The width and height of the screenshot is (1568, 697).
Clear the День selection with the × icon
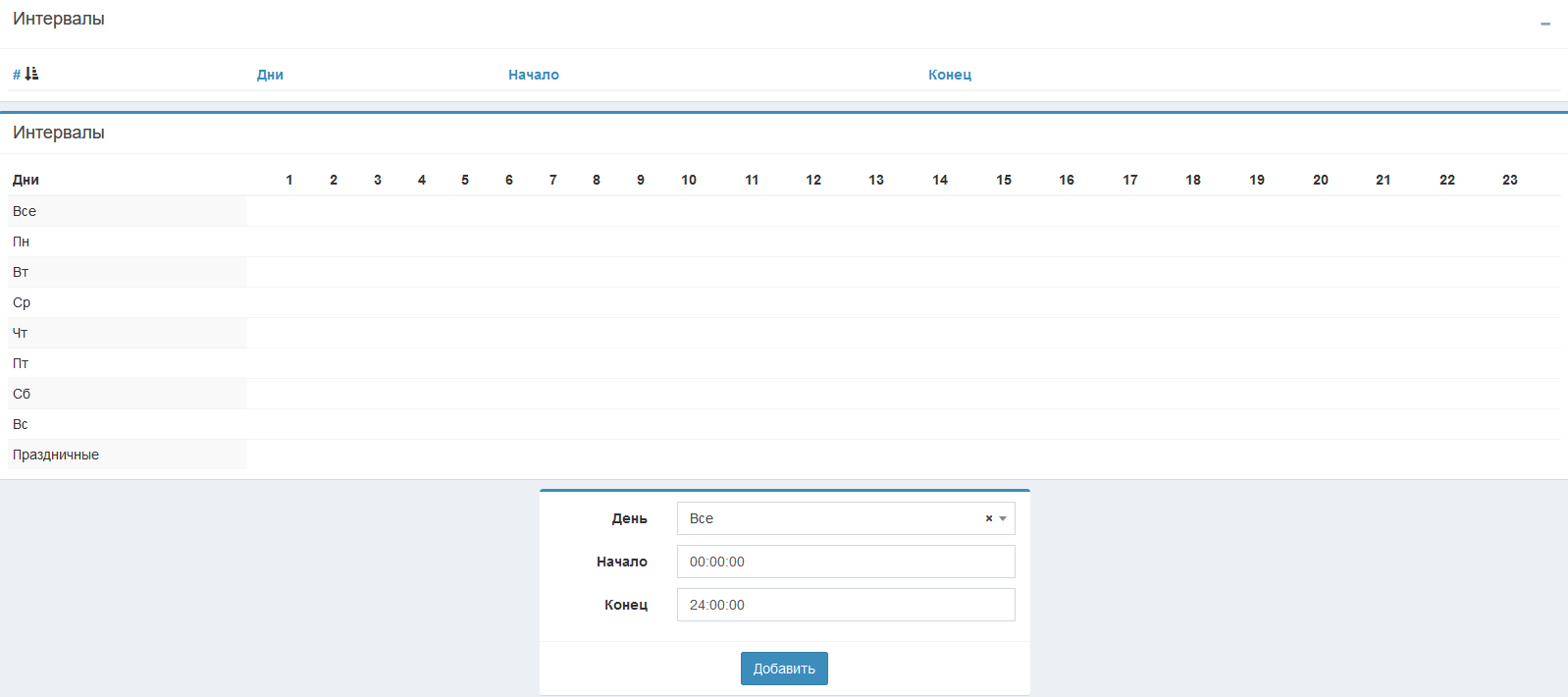[989, 518]
